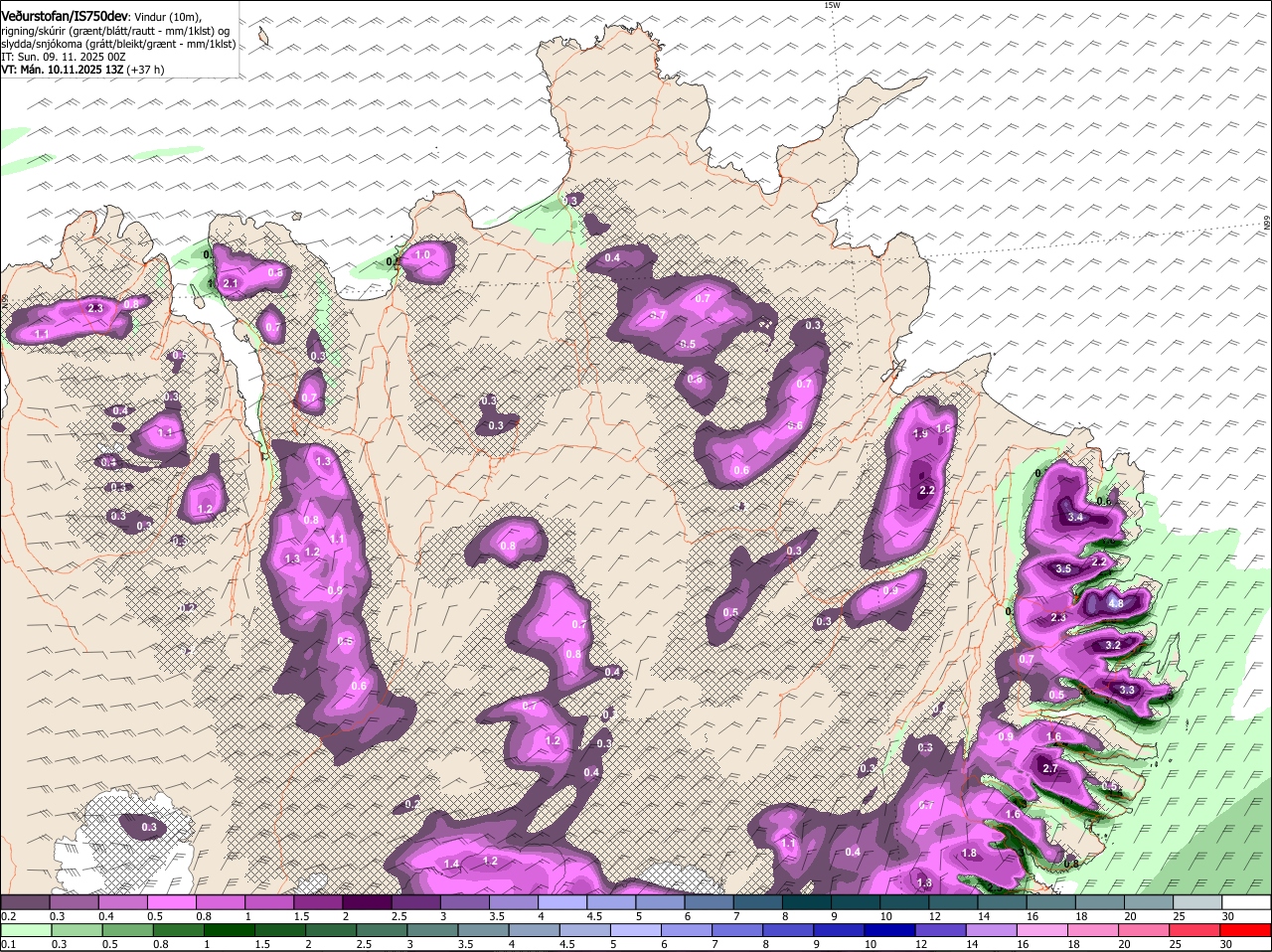The height and width of the screenshot is (952, 1272).
Task: Select the 'slydda/snjókoma' description line
Action: coord(118,44)
